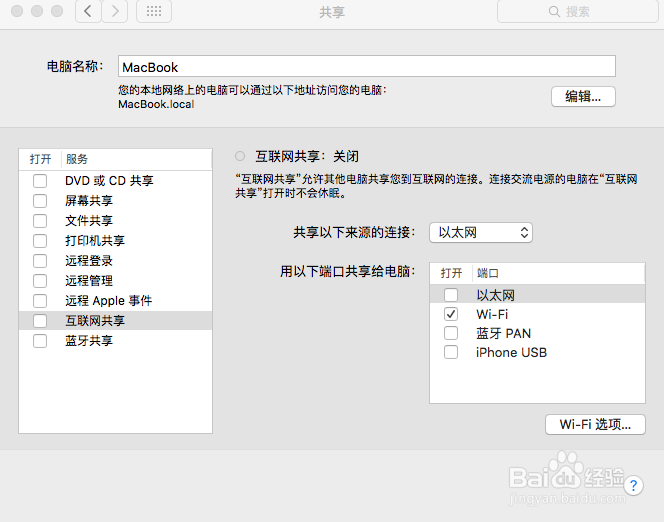Check the 蓝牙 PAN port checkbox
664x522 pixels.
451,333
